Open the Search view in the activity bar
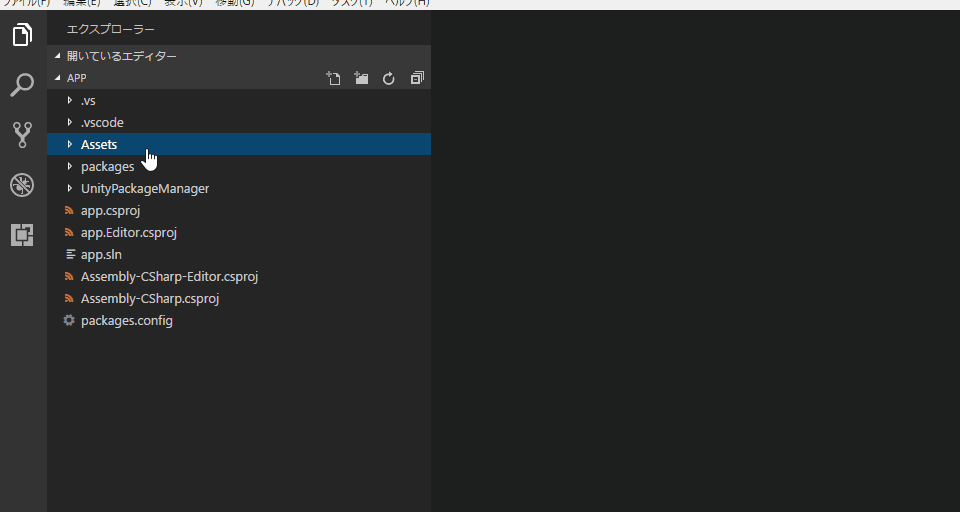Viewport: 960px width, 512px height. 23,85
